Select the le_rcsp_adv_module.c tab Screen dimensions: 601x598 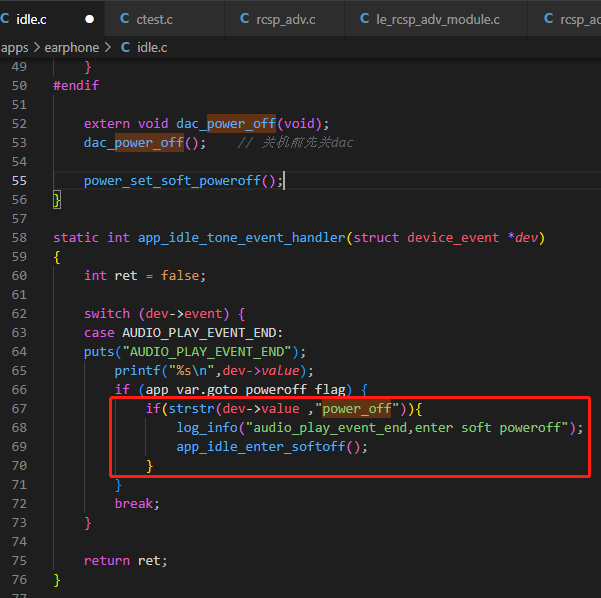[x=436, y=19]
